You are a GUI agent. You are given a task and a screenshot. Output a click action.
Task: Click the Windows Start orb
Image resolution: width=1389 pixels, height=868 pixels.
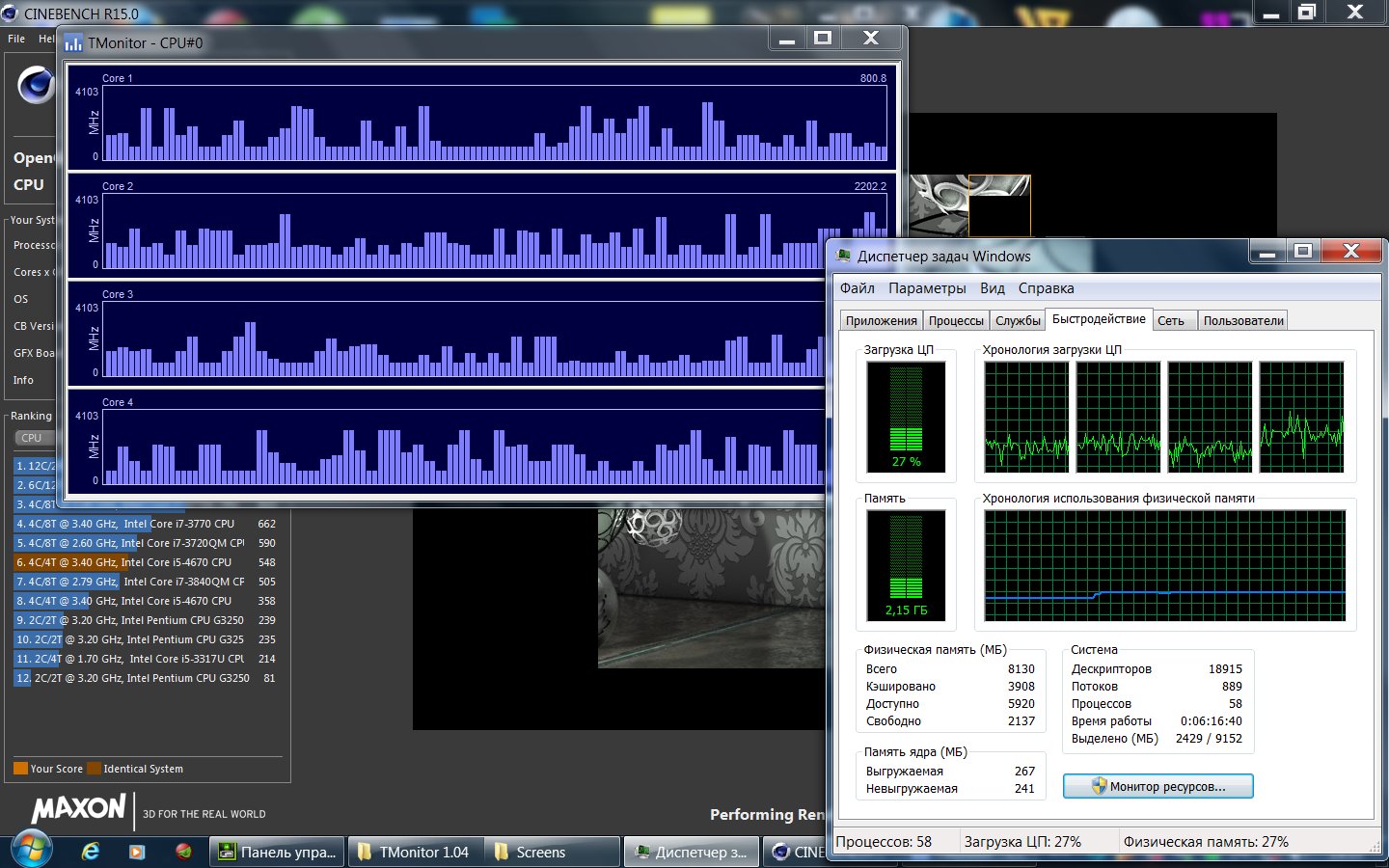(31, 849)
